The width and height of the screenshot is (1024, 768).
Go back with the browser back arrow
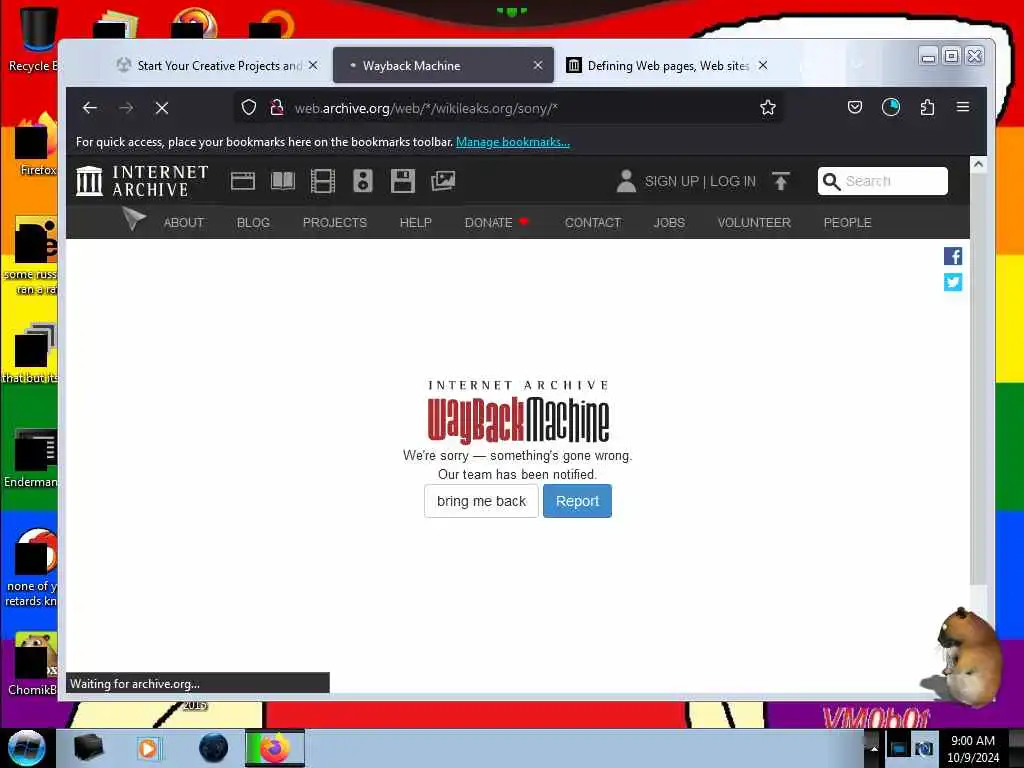point(89,108)
